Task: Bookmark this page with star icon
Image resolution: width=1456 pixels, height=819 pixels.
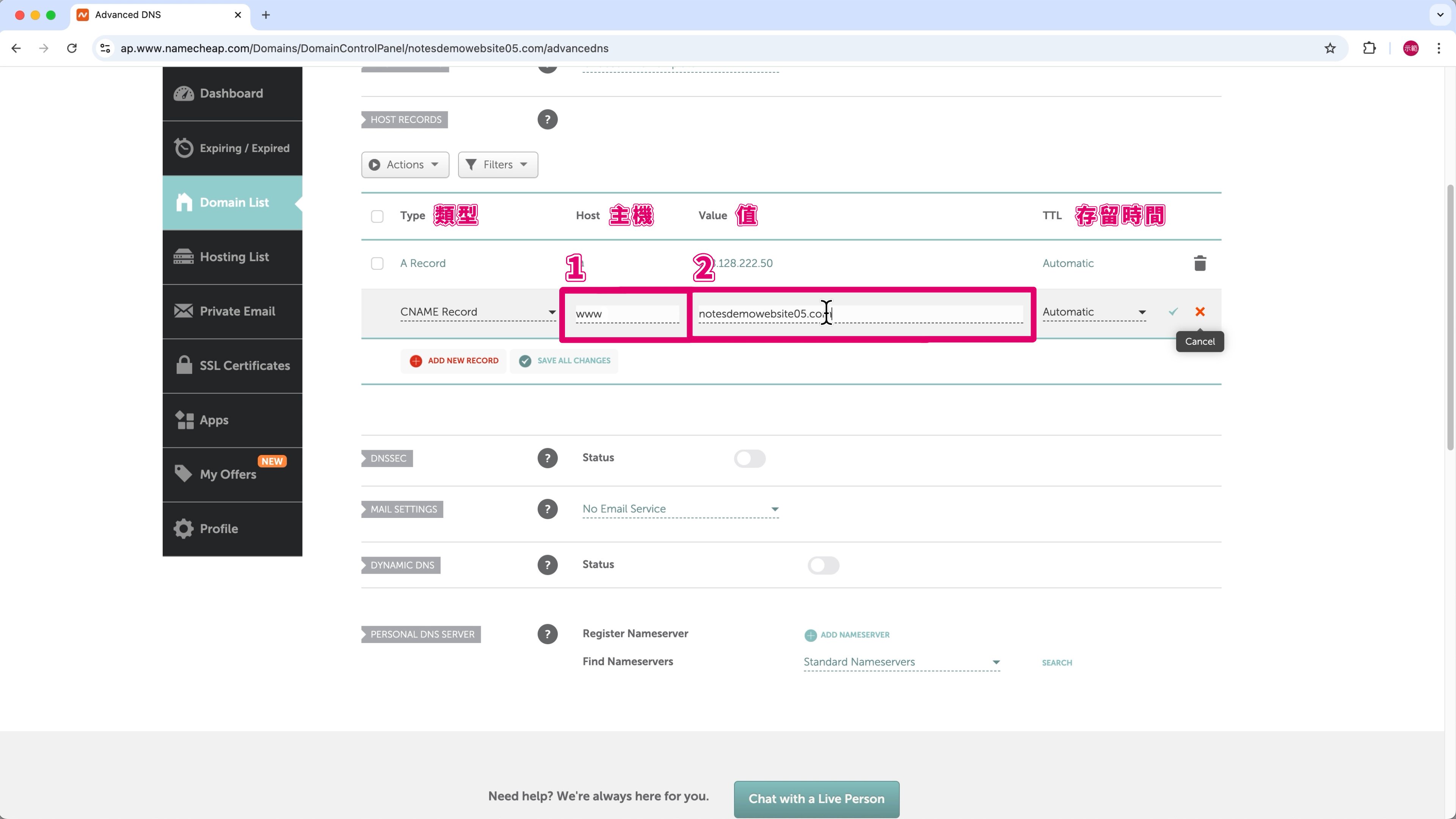Action: pyautogui.click(x=1329, y=48)
